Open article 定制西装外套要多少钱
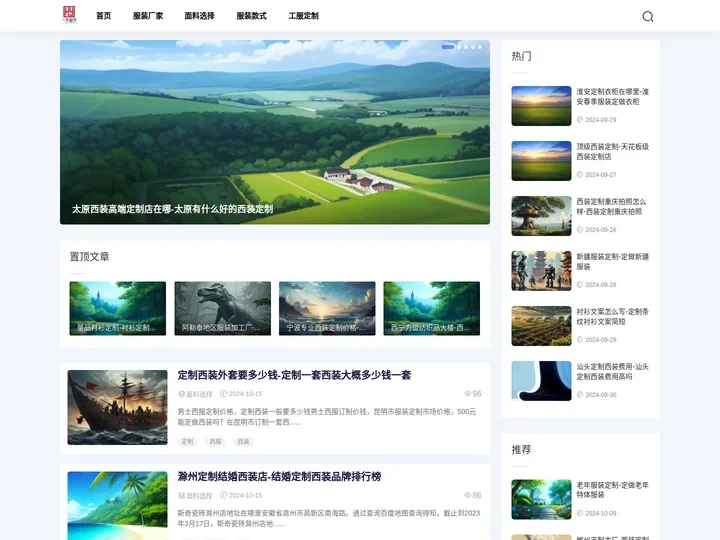 pyautogui.click(x=294, y=375)
